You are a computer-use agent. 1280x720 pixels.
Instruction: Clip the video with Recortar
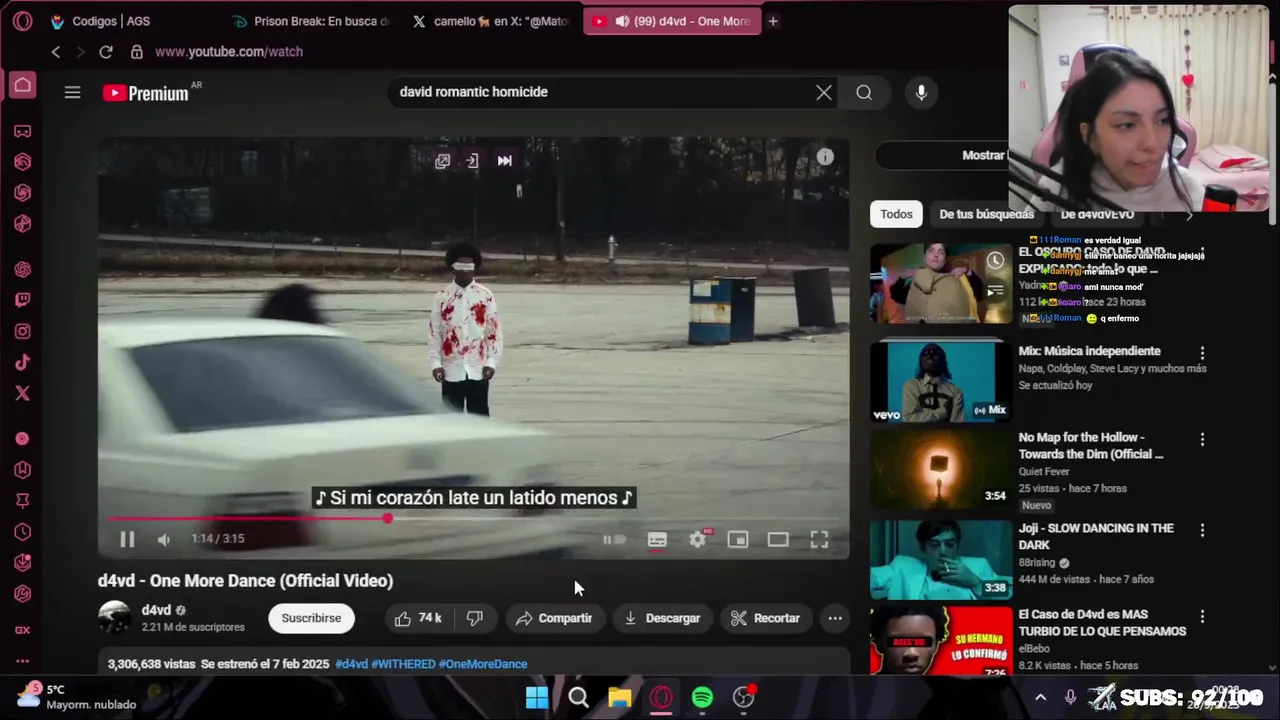tap(765, 618)
